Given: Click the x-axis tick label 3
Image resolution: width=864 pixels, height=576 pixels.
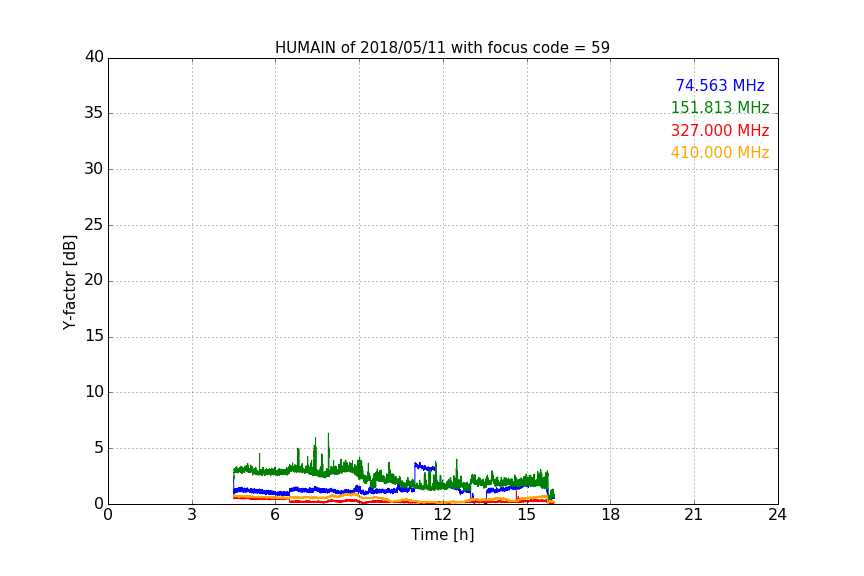Looking at the screenshot, I should pos(192,515).
